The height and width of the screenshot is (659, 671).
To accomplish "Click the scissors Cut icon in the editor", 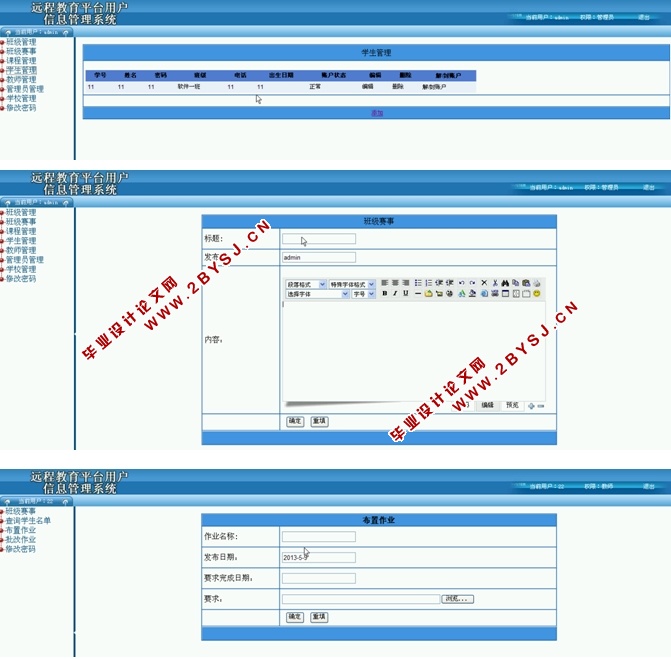I will click(495, 283).
